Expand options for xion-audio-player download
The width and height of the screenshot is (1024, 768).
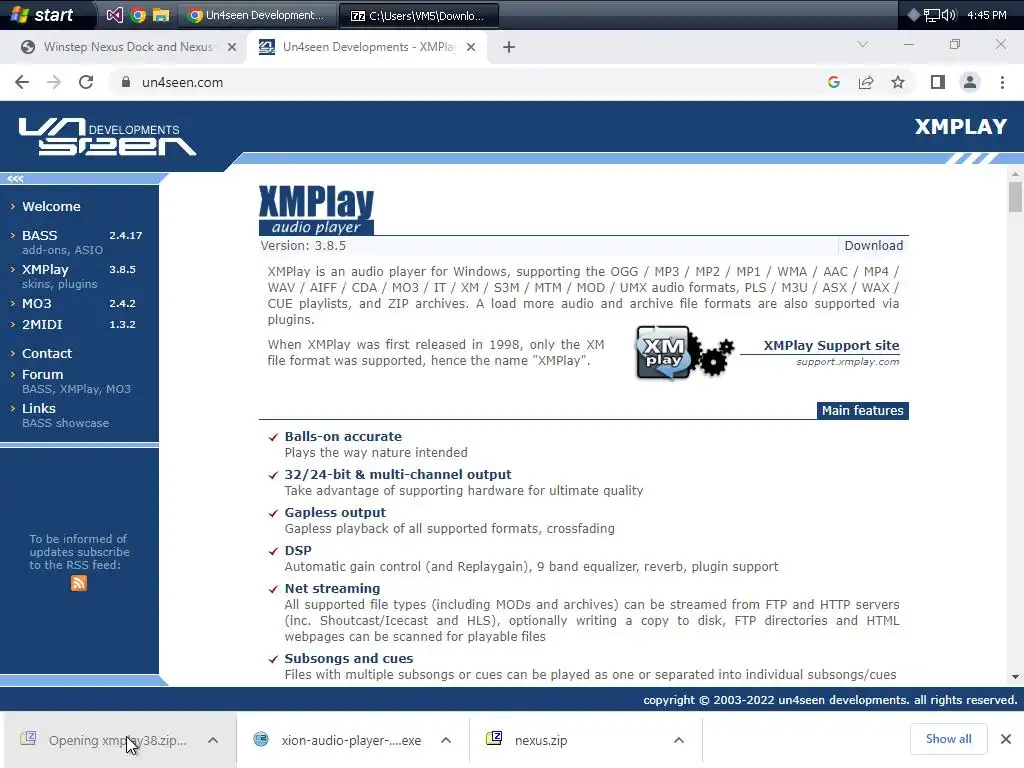446,741
